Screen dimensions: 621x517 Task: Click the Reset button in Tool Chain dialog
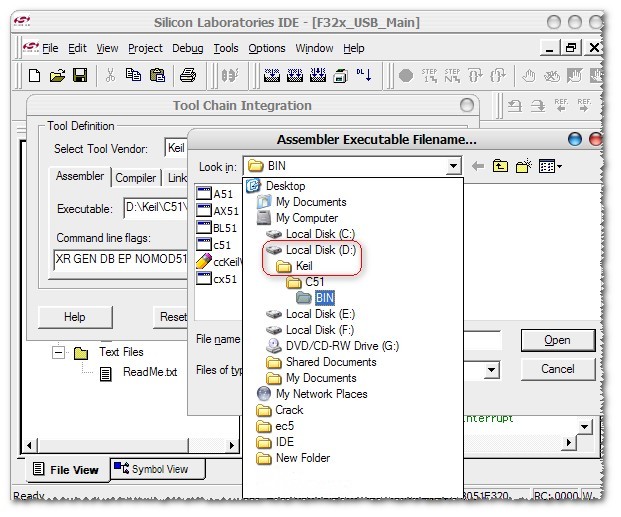(171, 317)
